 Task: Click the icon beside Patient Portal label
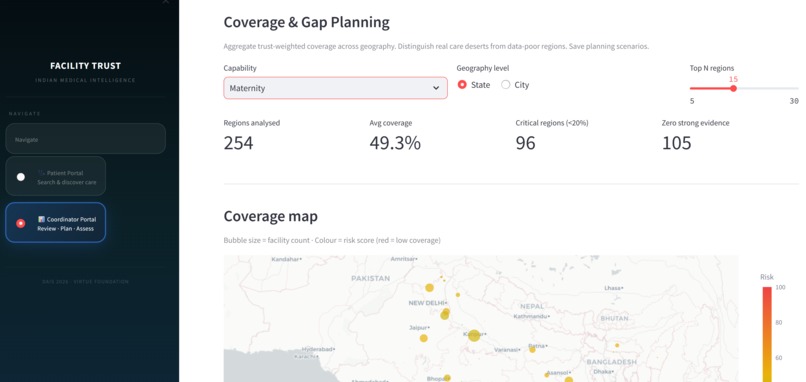(41, 173)
